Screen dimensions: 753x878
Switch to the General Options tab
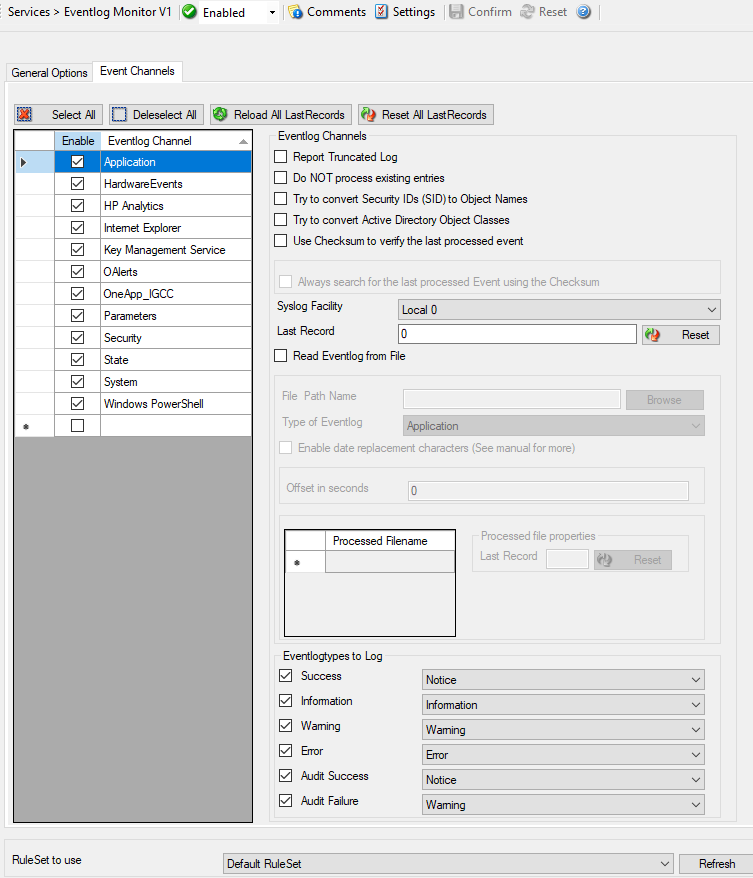click(x=50, y=73)
